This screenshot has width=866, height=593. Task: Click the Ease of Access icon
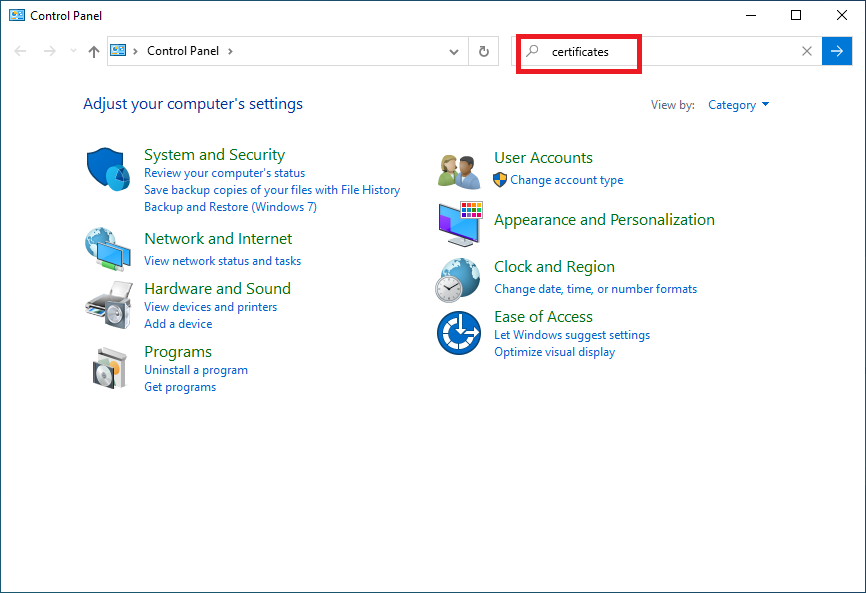click(x=458, y=333)
